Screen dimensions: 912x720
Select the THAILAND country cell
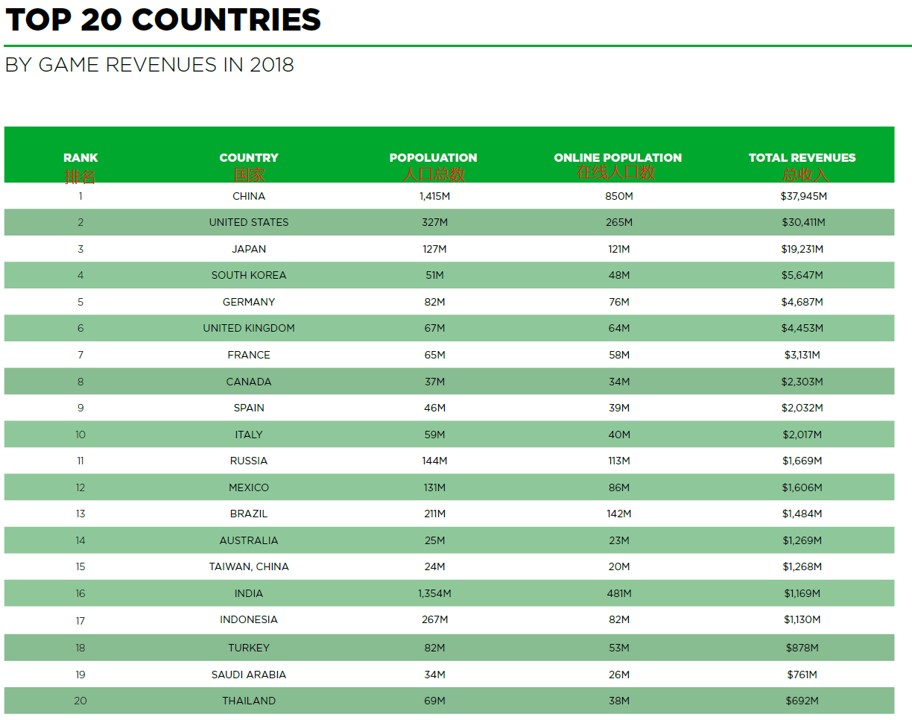coord(249,701)
